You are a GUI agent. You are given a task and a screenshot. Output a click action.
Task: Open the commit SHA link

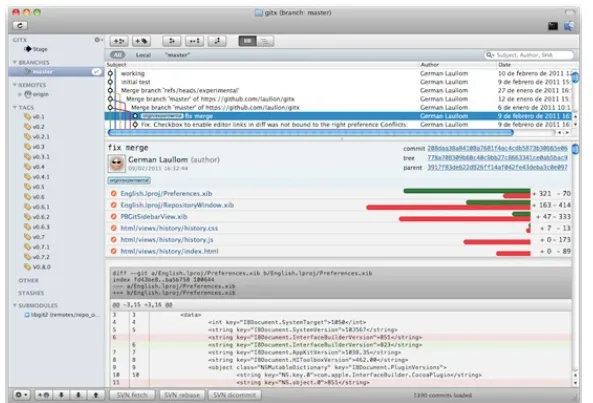point(497,148)
